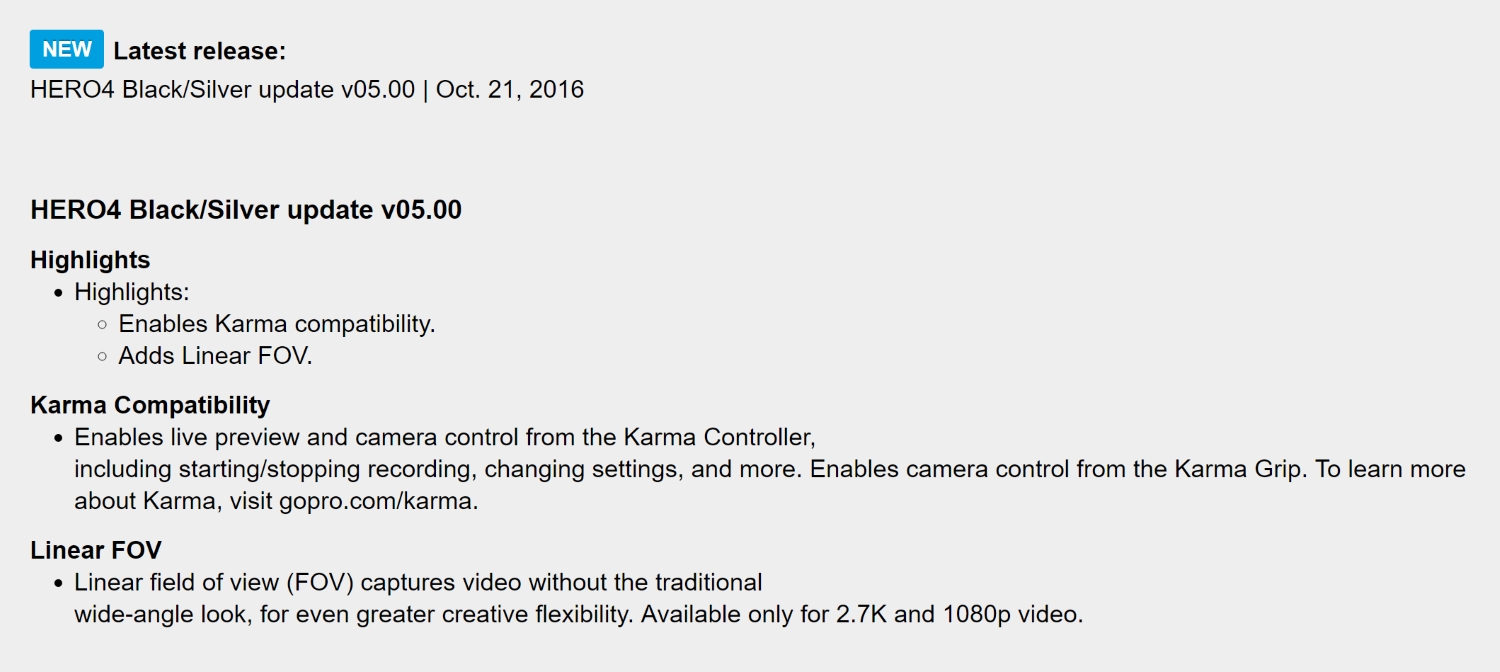Click the words 'Karma Controller' in the paragraph
Image resolution: width=1500 pixels, height=672 pixels.
point(719,437)
